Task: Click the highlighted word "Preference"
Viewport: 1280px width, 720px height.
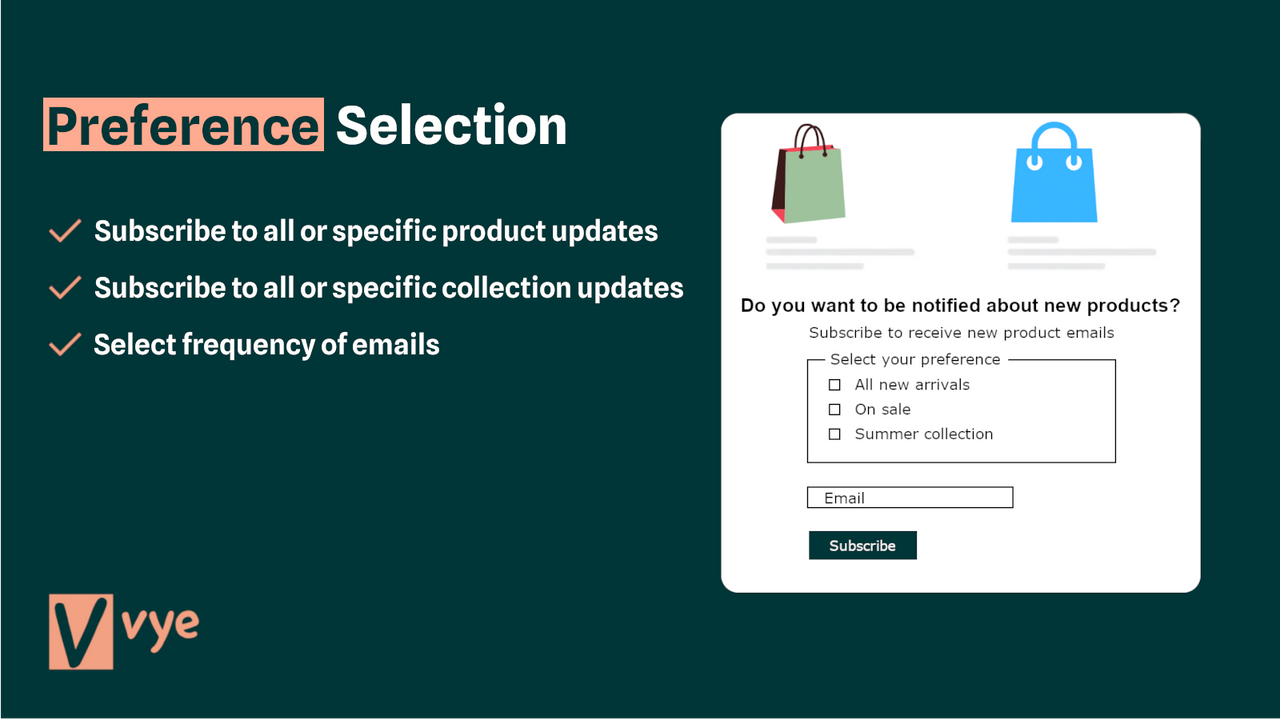Action: tap(182, 125)
